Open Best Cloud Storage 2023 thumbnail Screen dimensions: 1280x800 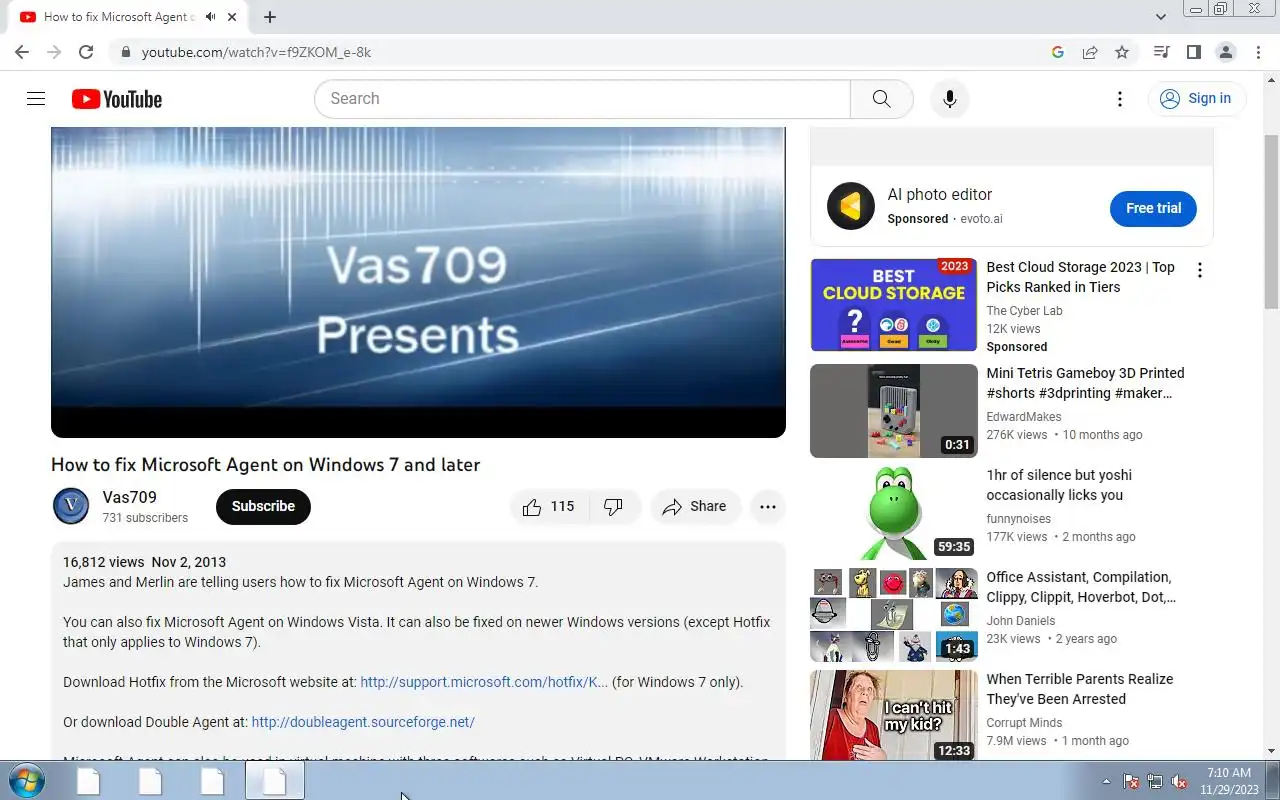[893, 305]
